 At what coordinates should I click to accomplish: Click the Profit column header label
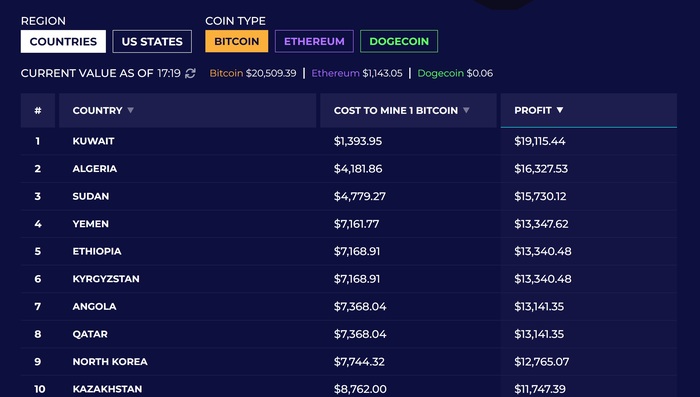(x=533, y=110)
